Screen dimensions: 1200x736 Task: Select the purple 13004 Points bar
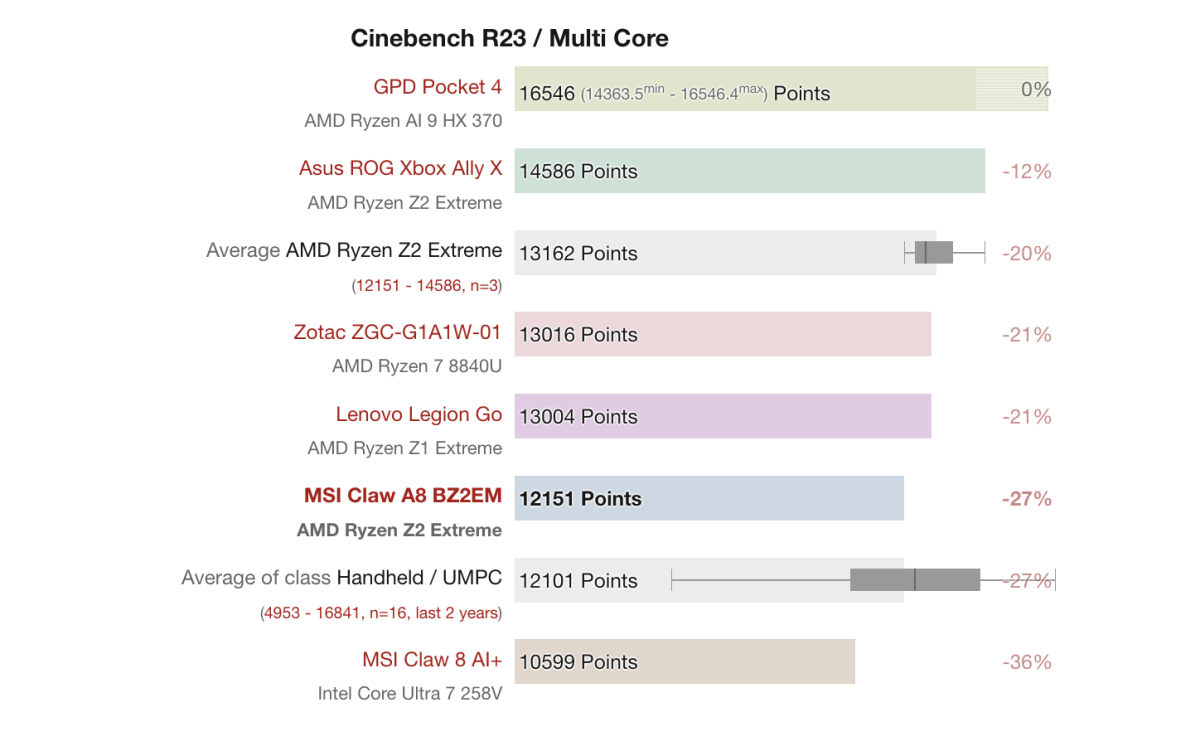(x=722, y=416)
